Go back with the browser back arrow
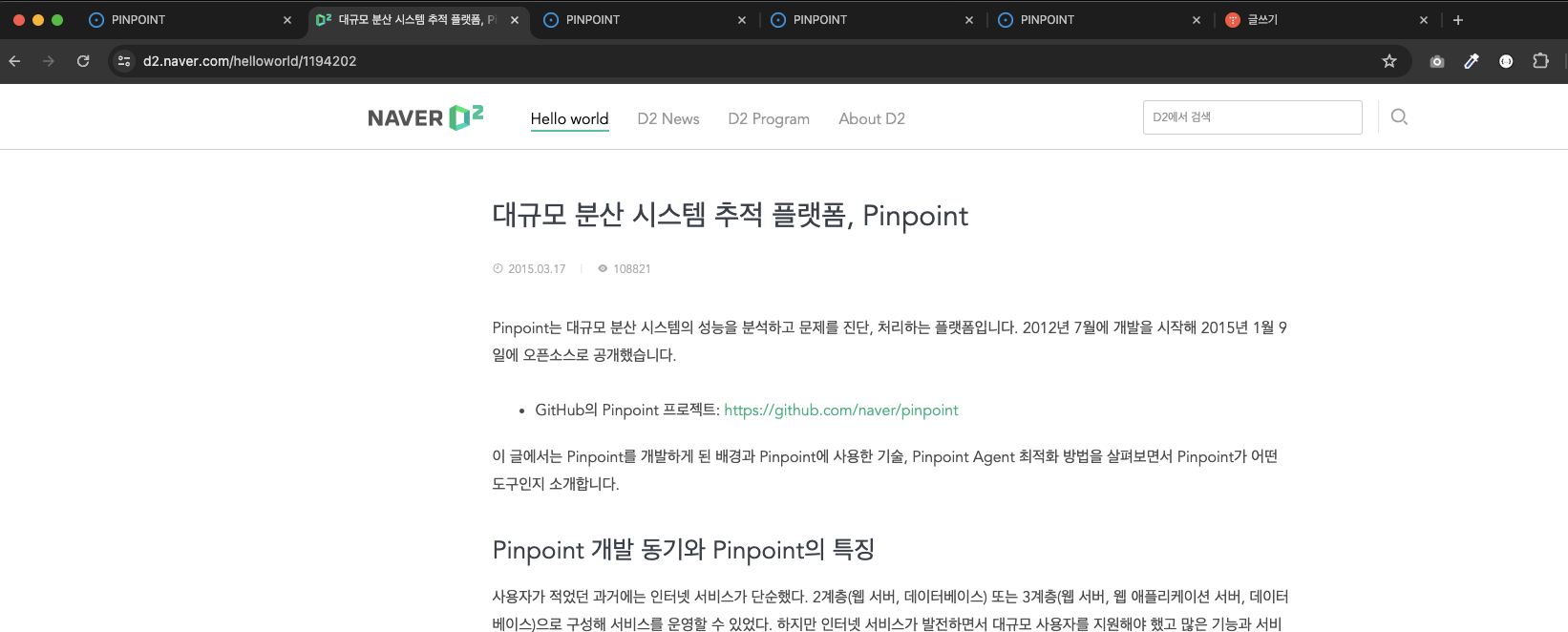The width and height of the screenshot is (1568, 632). coord(15,61)
